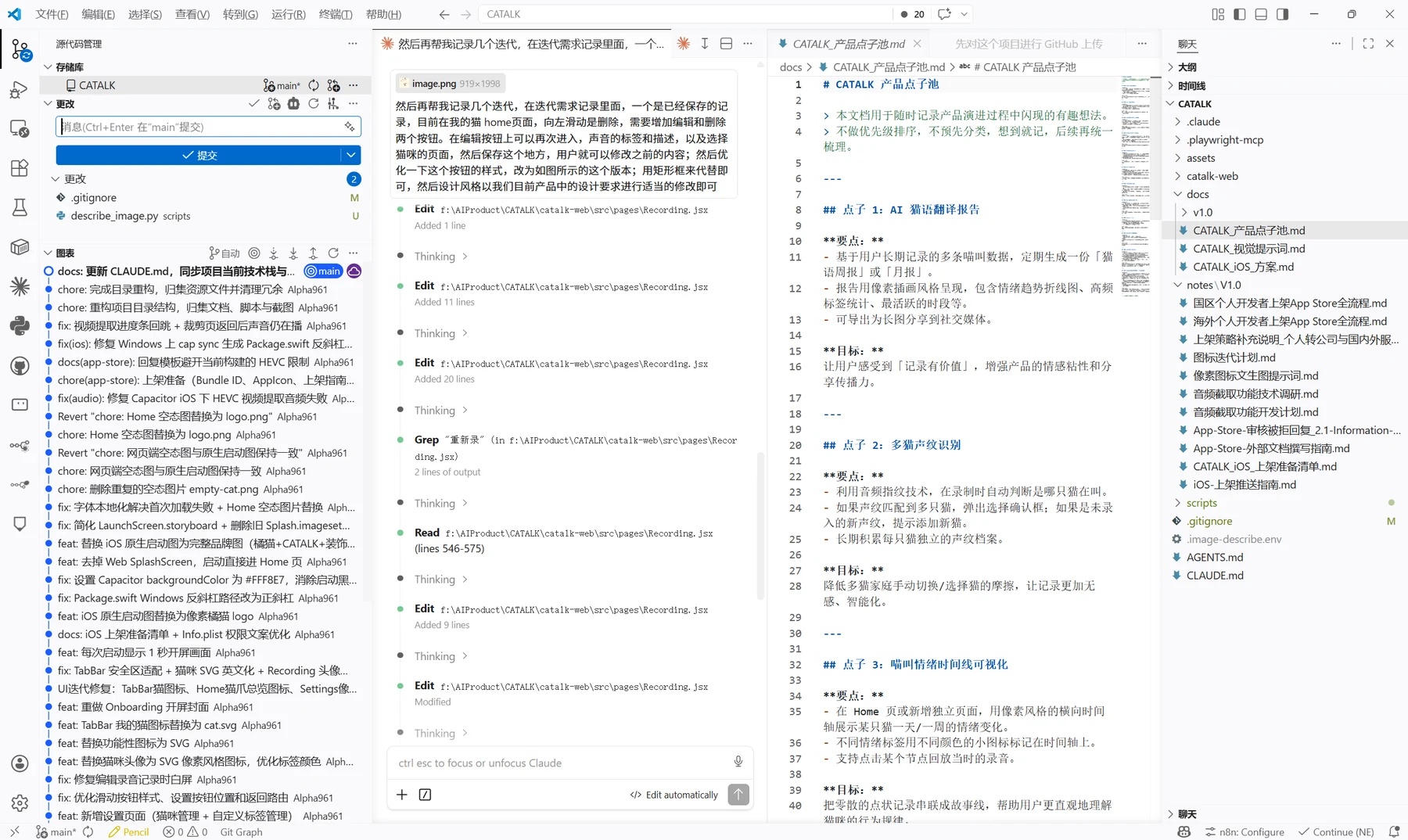Image resolution: width=1408 pixels, height=840 pixels.
Task: Click n8n: Configure in status bar
Action: pyautogui.click(x=1245, y=831)
